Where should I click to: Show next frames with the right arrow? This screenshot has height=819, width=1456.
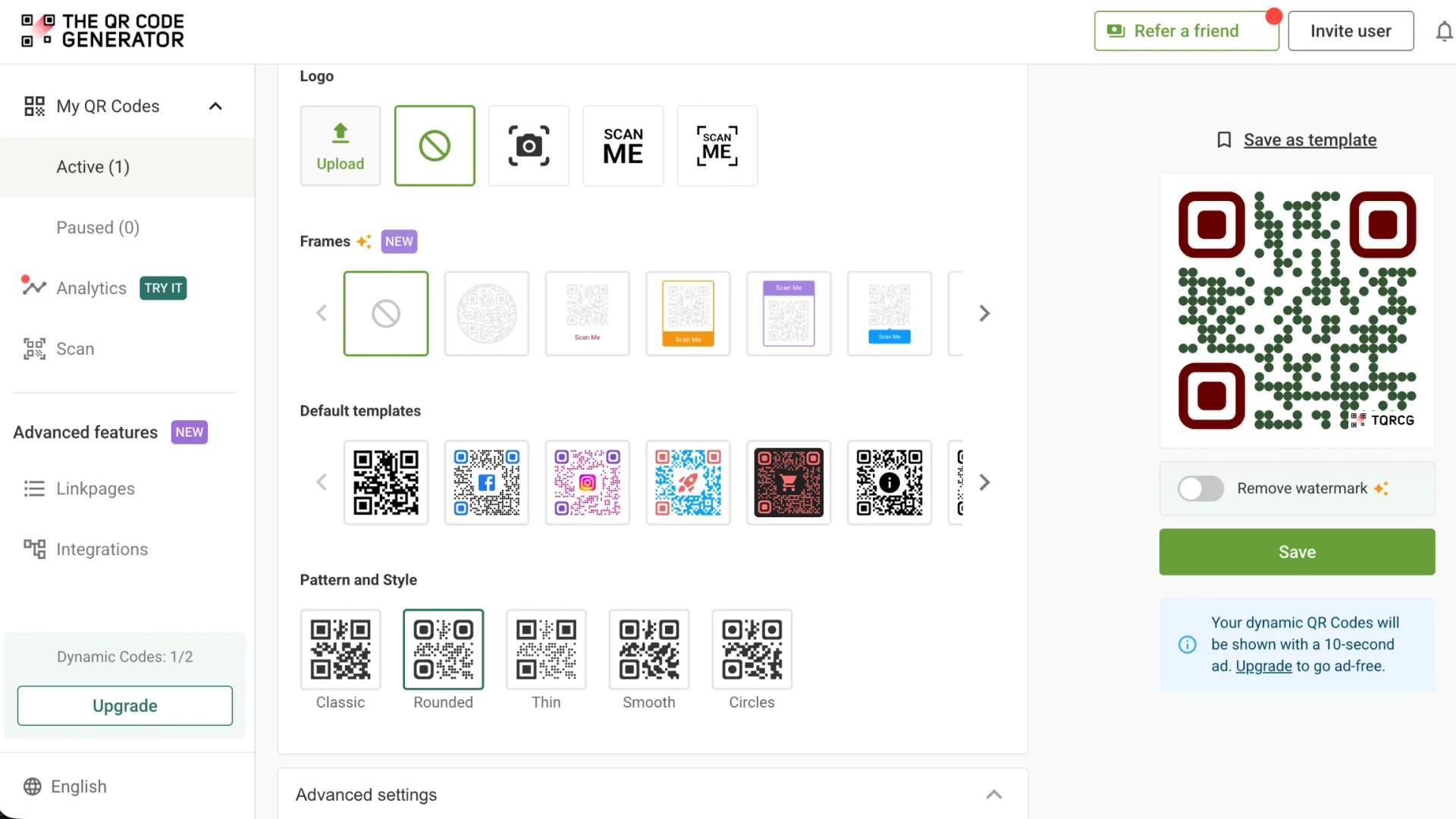[984, 313]
